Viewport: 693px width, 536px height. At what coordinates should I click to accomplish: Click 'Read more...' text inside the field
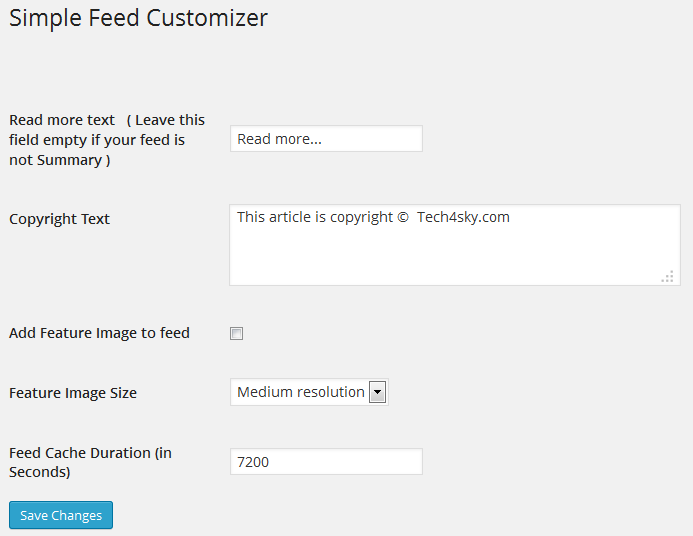click(x=279, y=139)
